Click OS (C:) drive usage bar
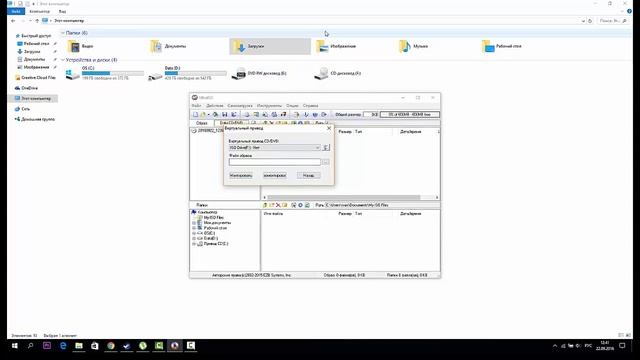 point(113,73)
